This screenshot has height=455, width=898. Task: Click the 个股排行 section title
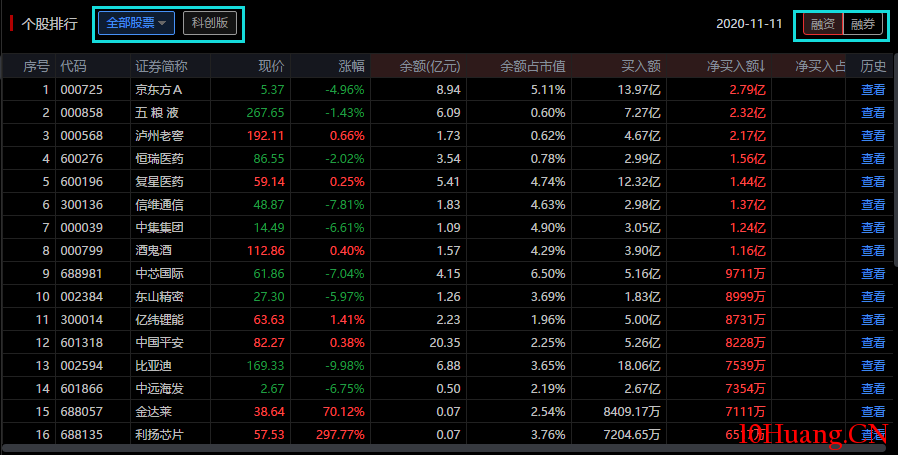(x=49, y=24)
